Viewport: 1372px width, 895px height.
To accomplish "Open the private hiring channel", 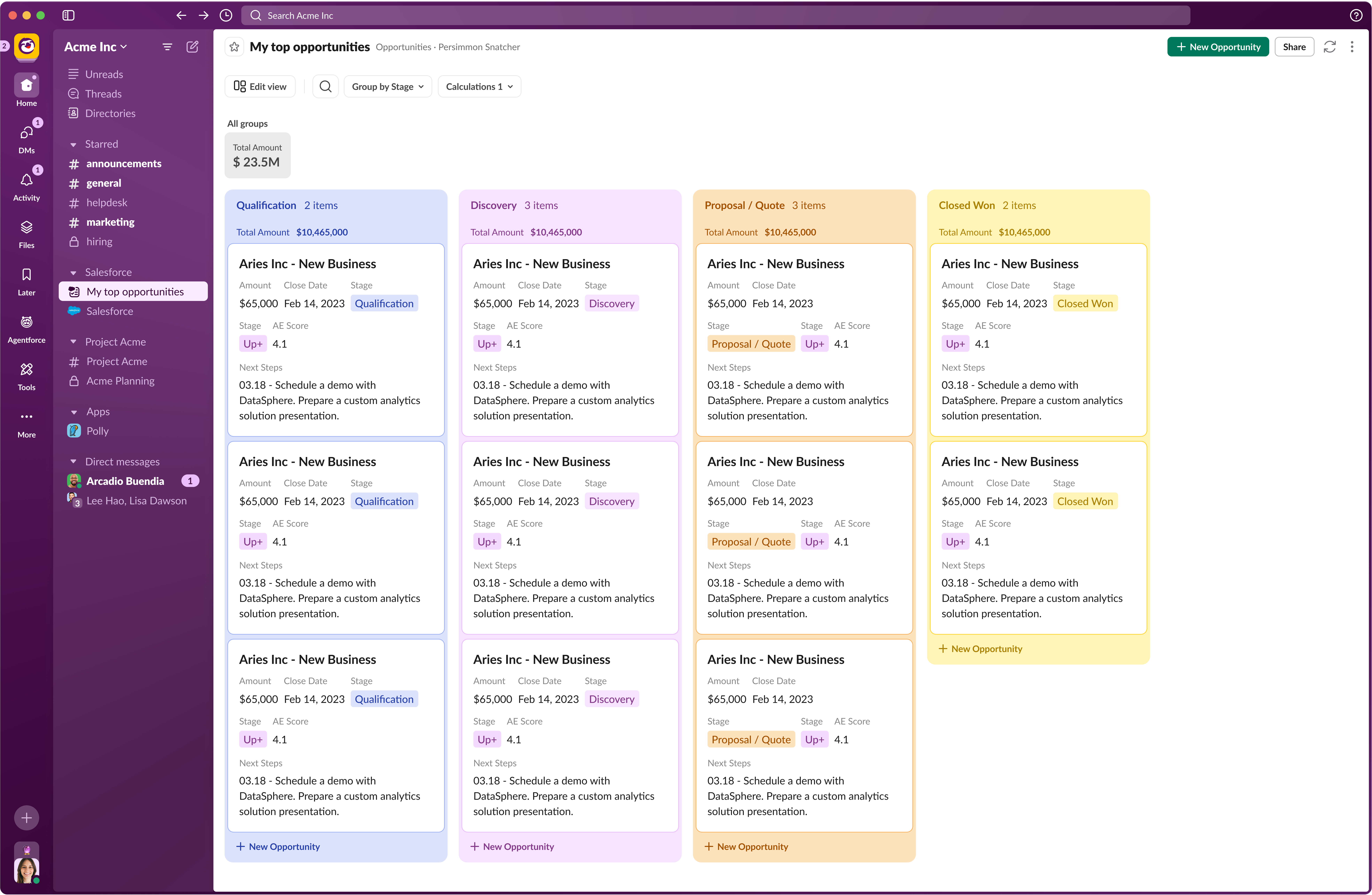I will [133, 242].
